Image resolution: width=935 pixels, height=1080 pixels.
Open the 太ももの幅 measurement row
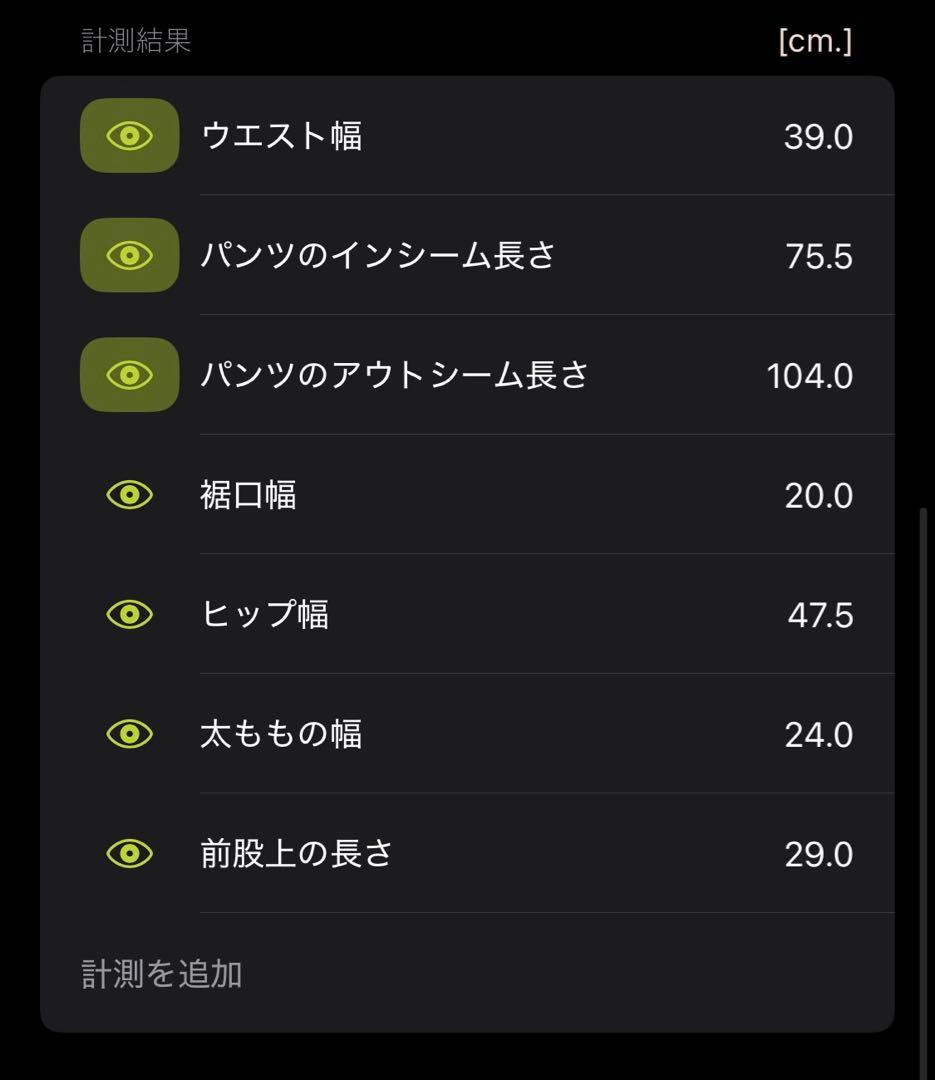[281, 734]
